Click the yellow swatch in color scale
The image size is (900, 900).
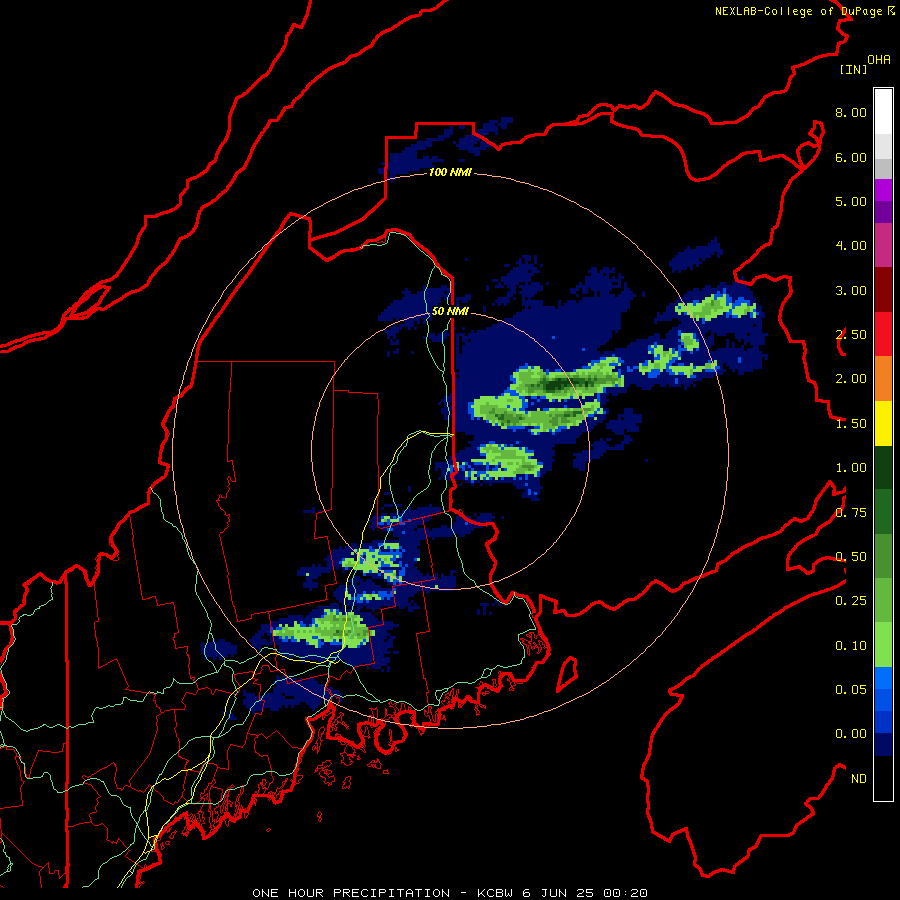pyautogui.click(x=883, y=423)
